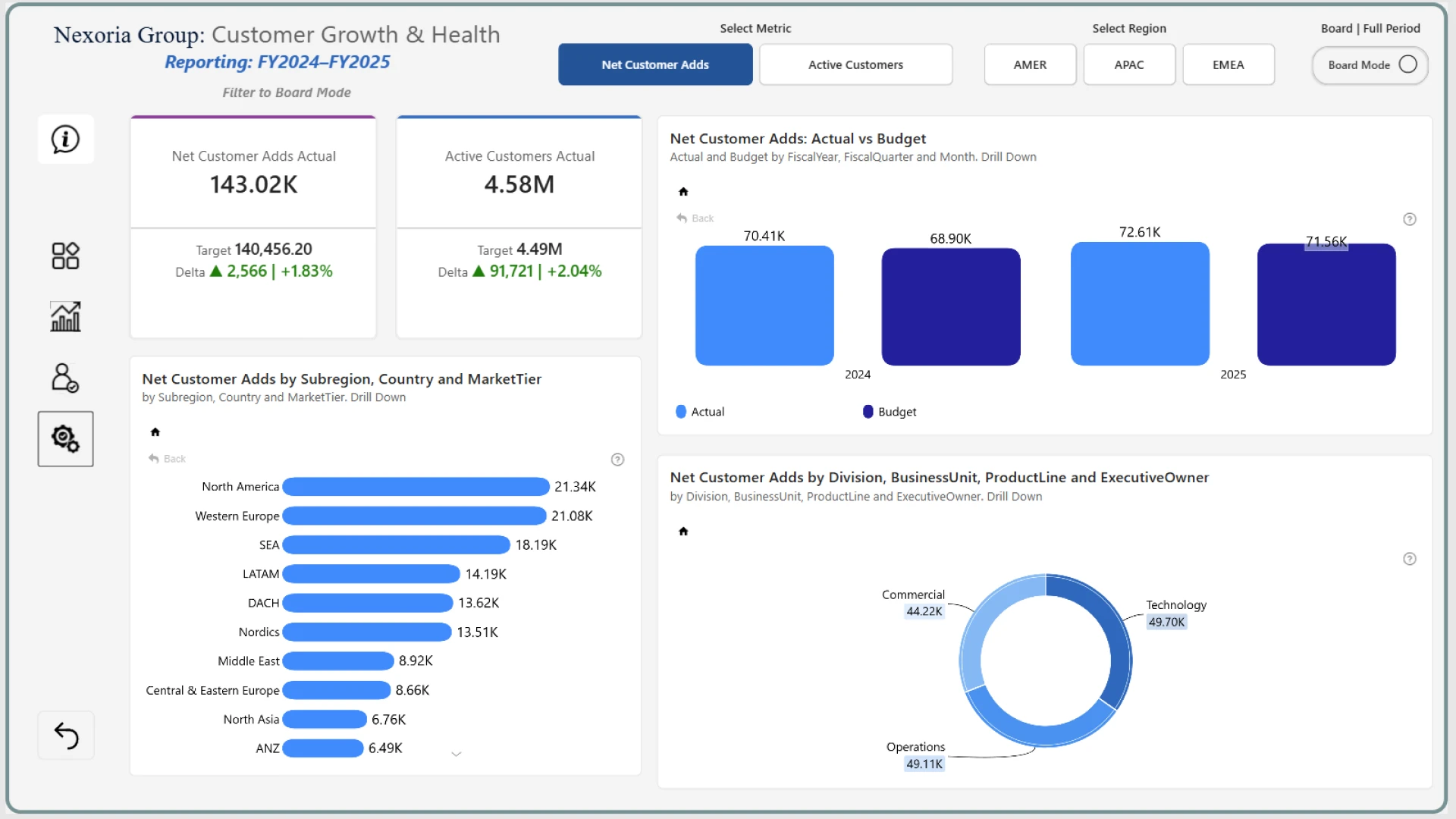
Task: Click the North America bar
Action: pos(416,487)
